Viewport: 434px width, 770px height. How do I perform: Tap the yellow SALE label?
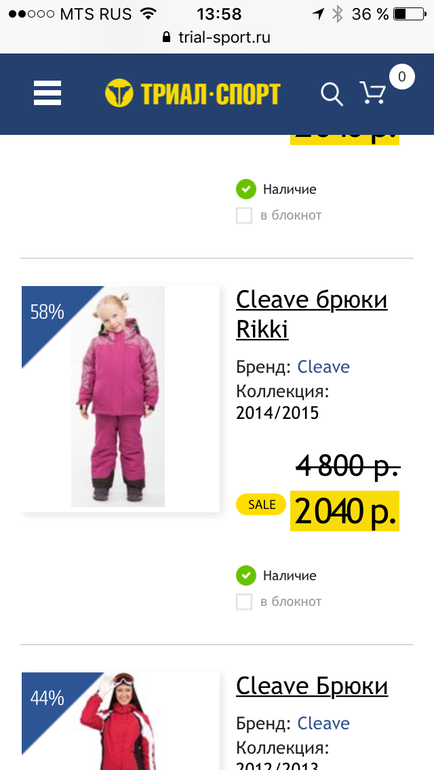click(261, 504)
